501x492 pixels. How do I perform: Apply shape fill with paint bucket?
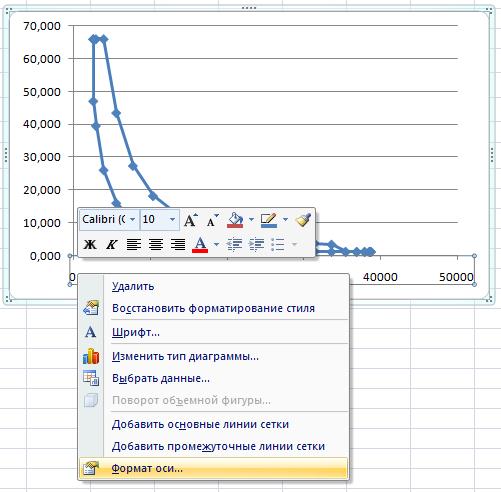235,220
